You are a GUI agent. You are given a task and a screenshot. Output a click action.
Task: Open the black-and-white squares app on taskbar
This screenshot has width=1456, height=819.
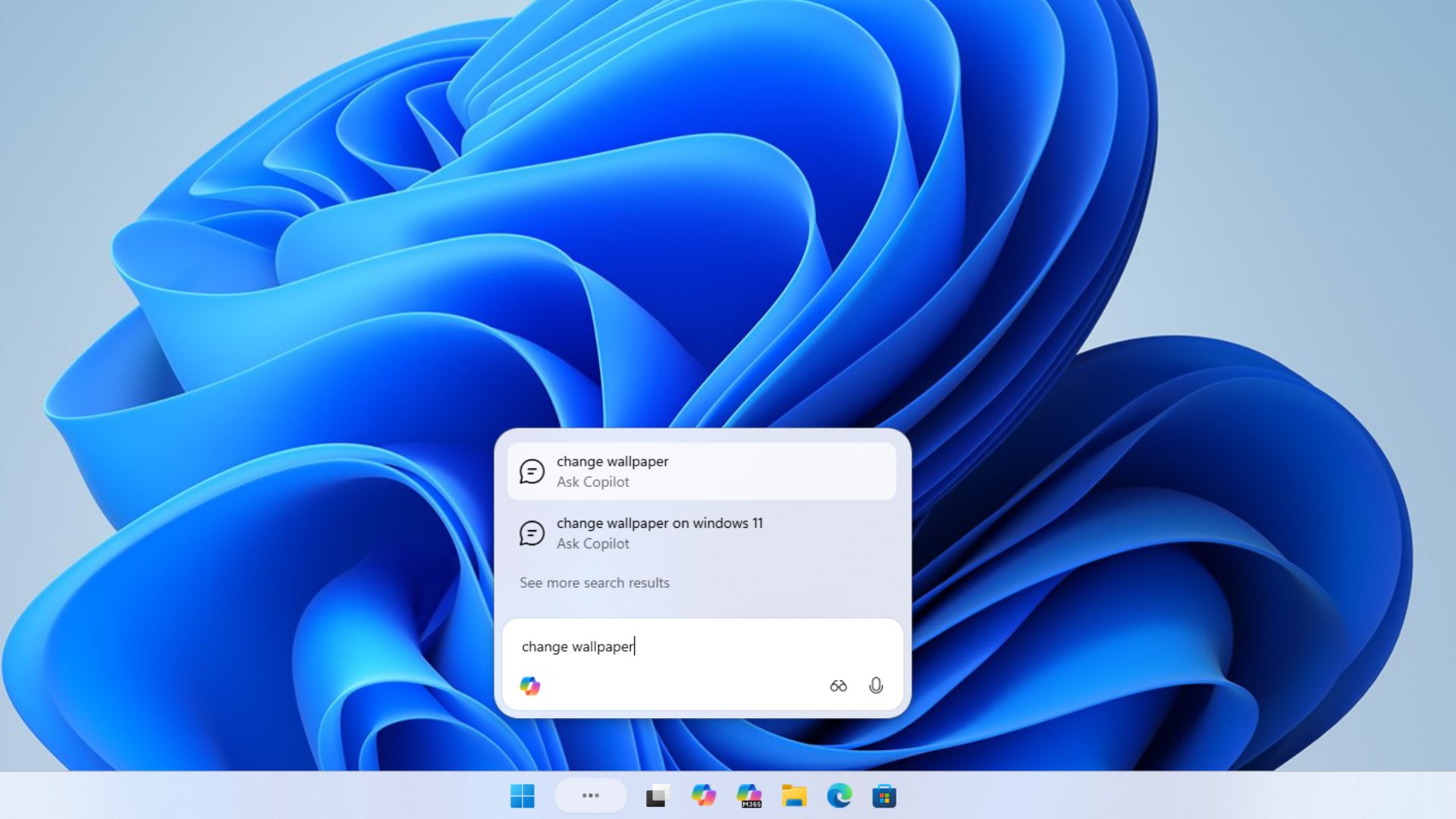click(658, 795)
